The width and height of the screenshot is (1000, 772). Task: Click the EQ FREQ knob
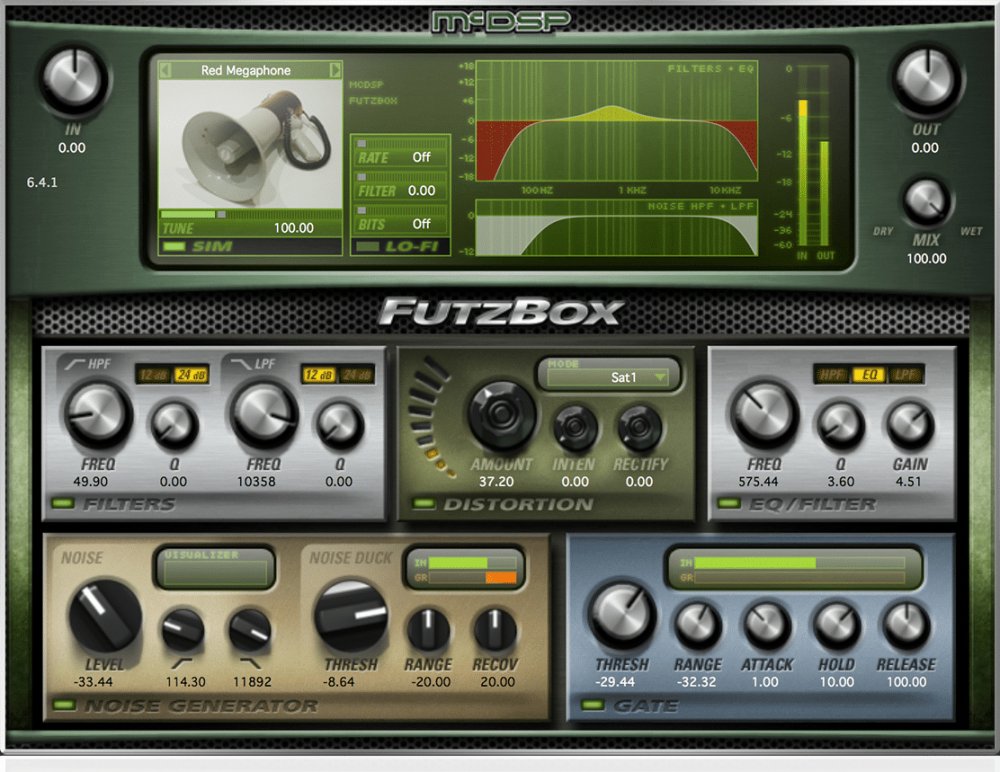pos(764,413)
